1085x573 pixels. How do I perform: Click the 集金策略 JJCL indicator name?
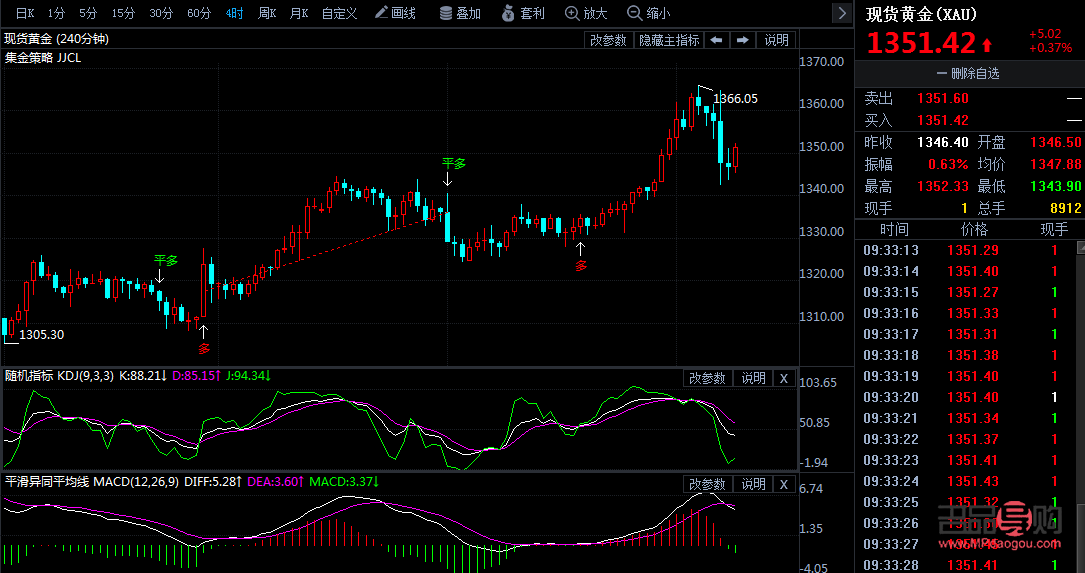tap(43, 58)
